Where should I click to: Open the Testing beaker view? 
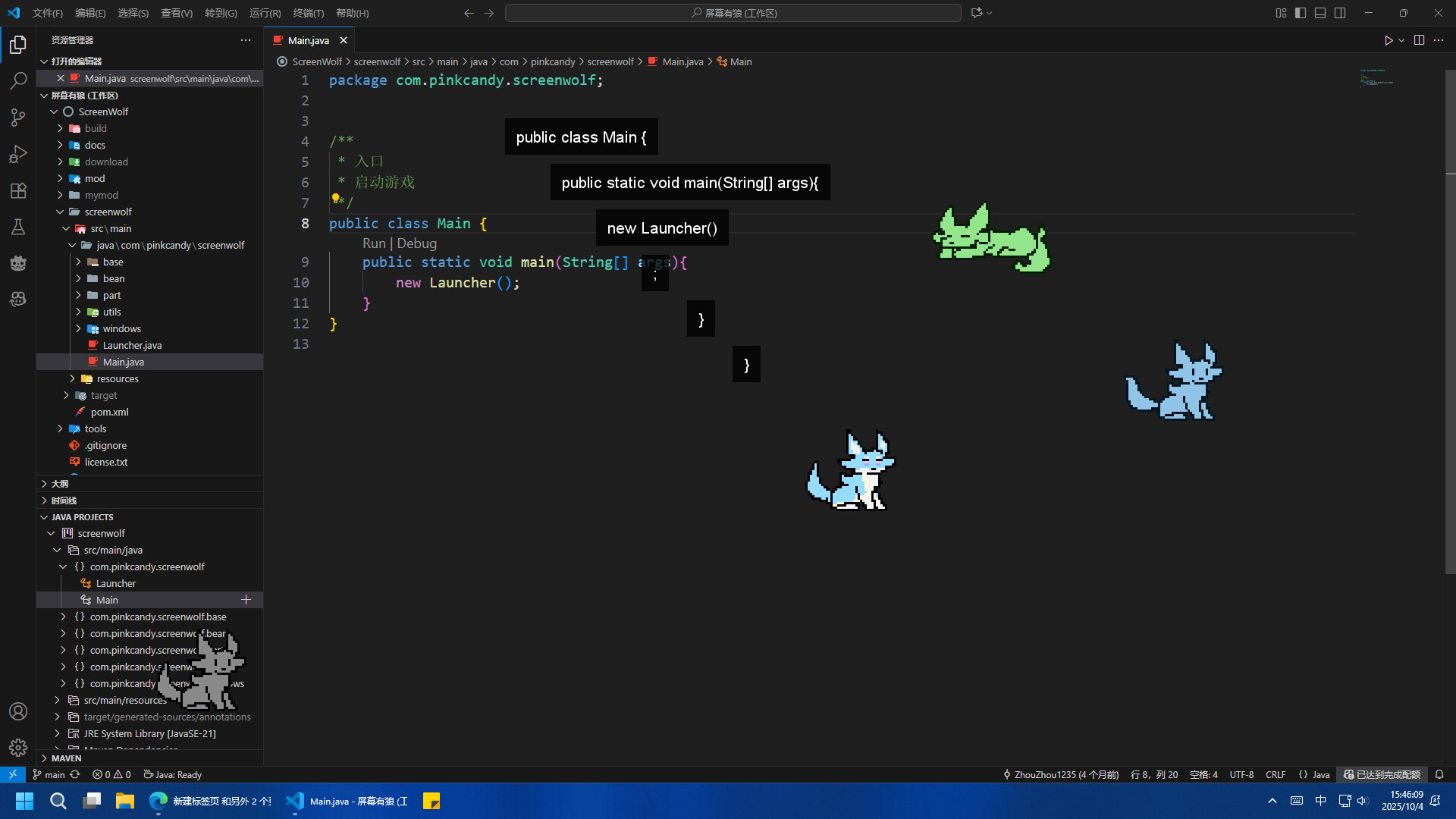[18, 227]
